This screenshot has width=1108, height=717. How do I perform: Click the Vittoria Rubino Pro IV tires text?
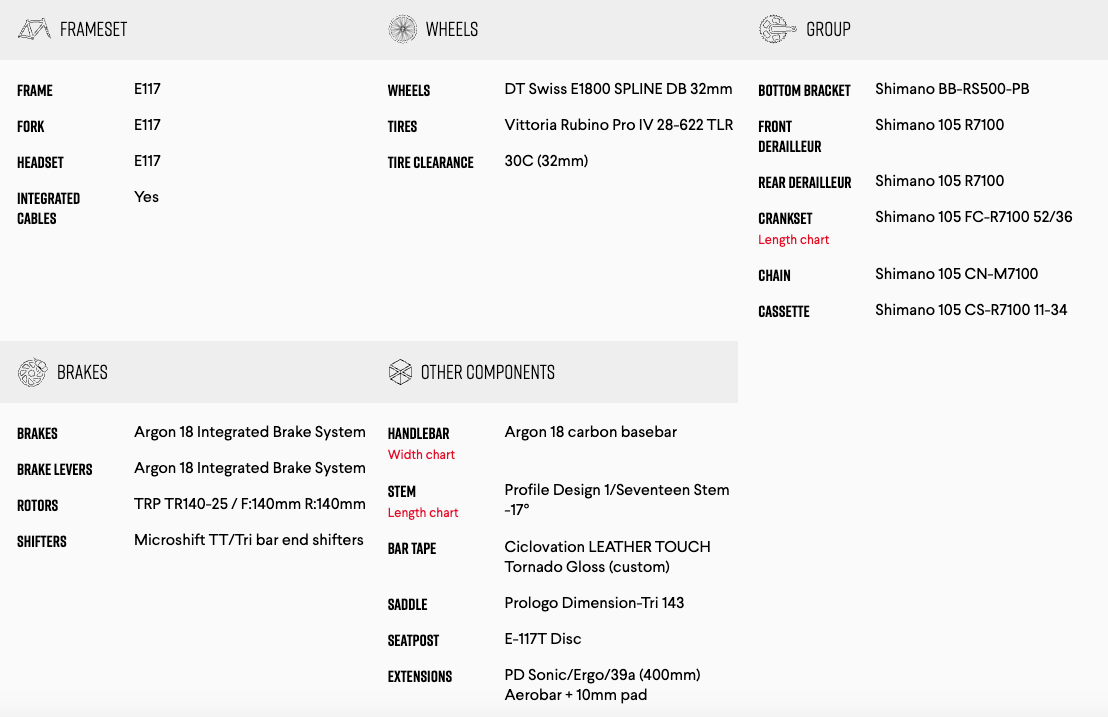click(x=618, y=125)
